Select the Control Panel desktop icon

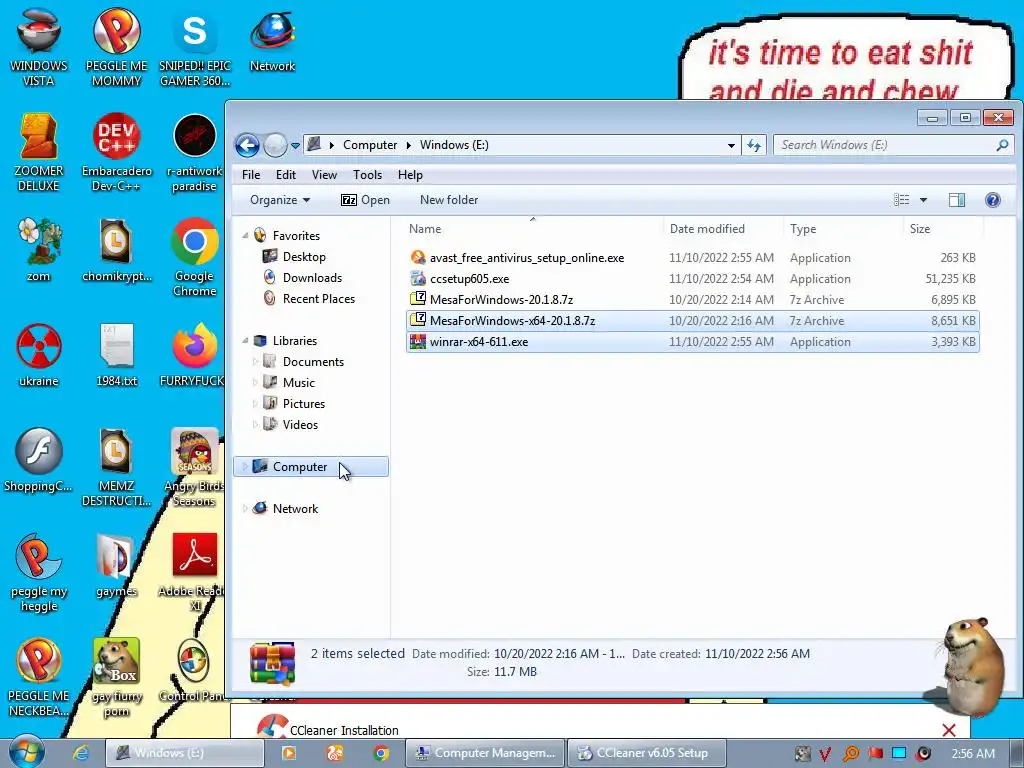tap(193, 670)
